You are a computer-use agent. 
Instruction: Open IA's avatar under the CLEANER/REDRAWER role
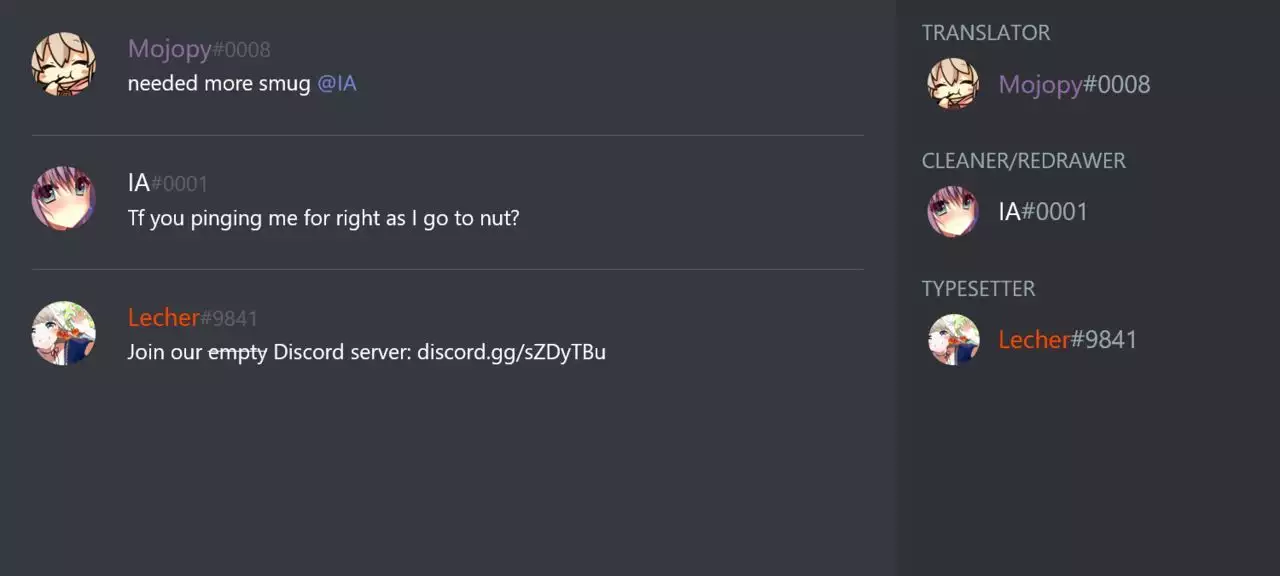click(x=953, y=212)
